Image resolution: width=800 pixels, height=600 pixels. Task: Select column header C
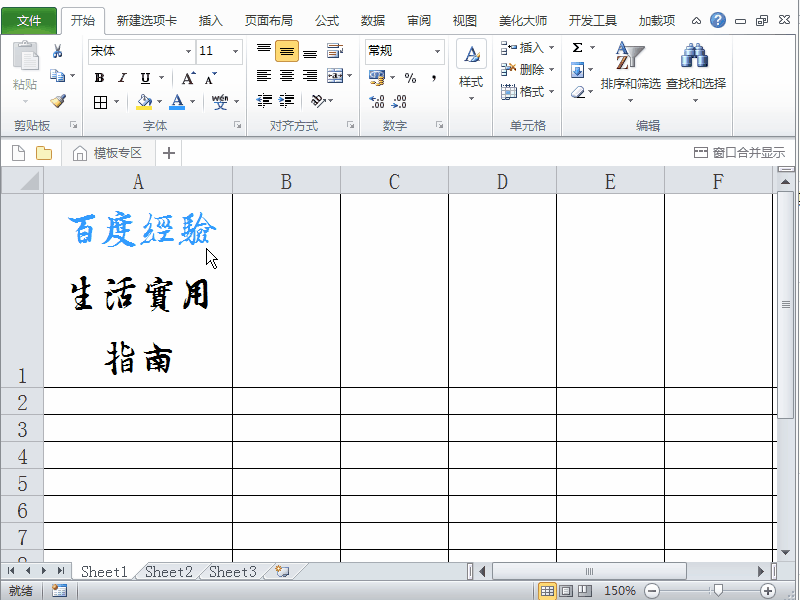point(394,181)
